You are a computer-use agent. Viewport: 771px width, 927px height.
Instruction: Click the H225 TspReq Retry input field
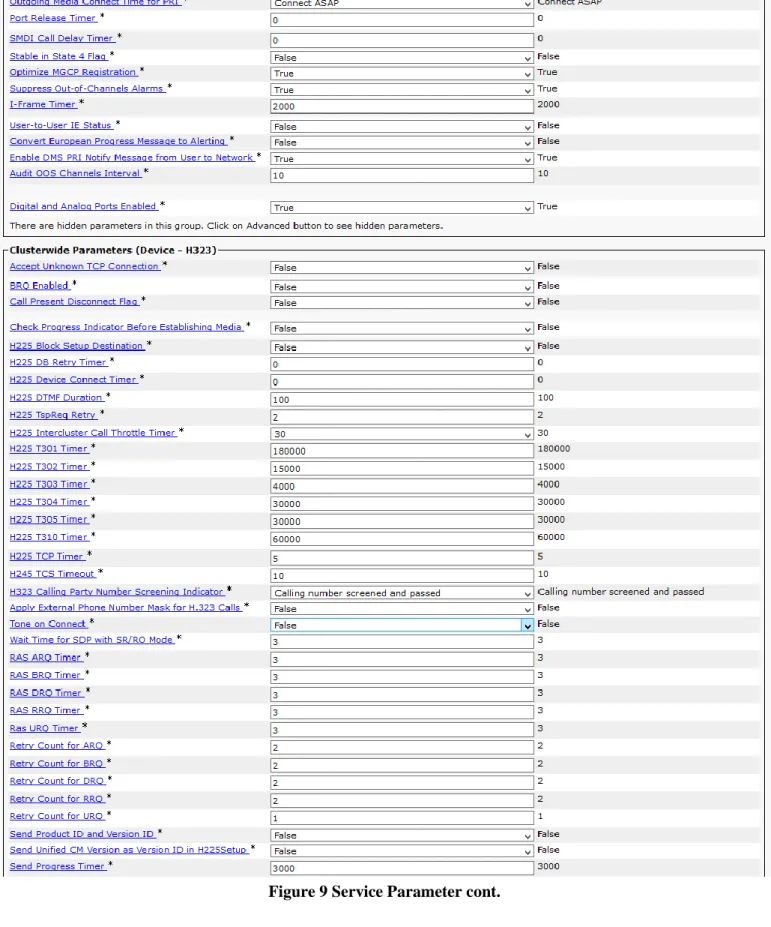coord(402,417)
